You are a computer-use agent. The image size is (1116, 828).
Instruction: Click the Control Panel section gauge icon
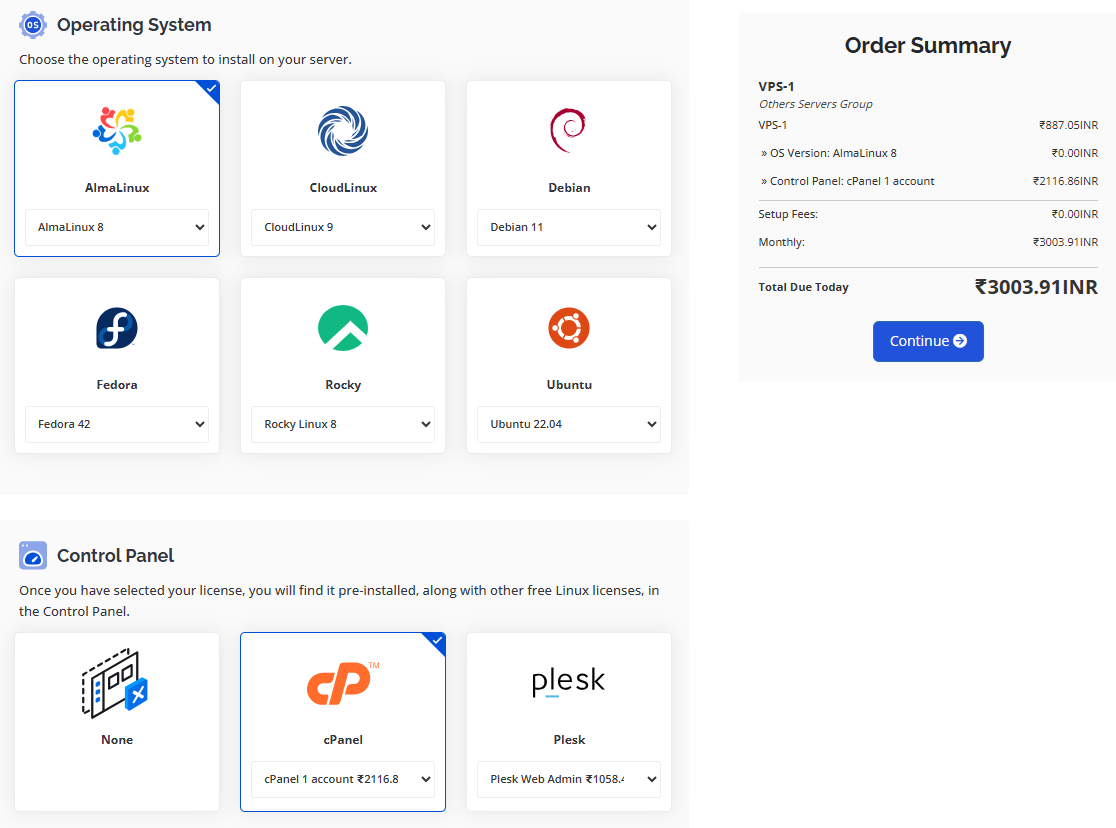33,555
